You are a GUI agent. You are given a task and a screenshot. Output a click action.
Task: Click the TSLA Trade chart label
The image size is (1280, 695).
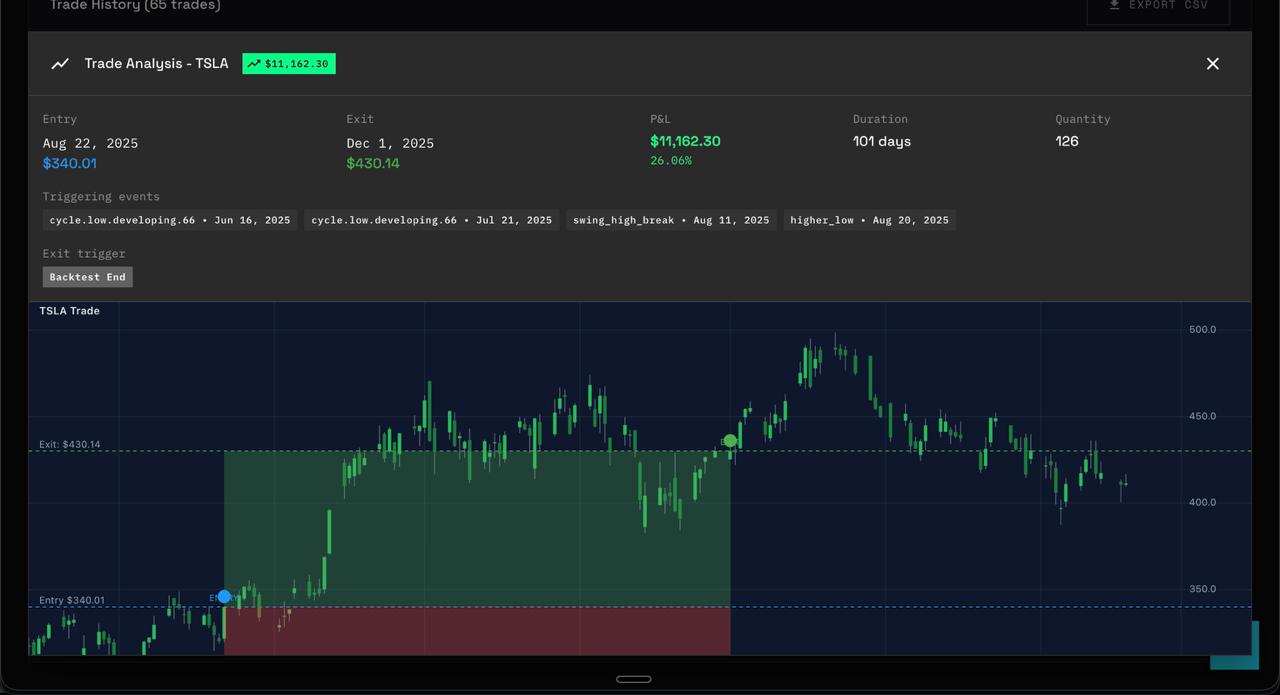69,311
